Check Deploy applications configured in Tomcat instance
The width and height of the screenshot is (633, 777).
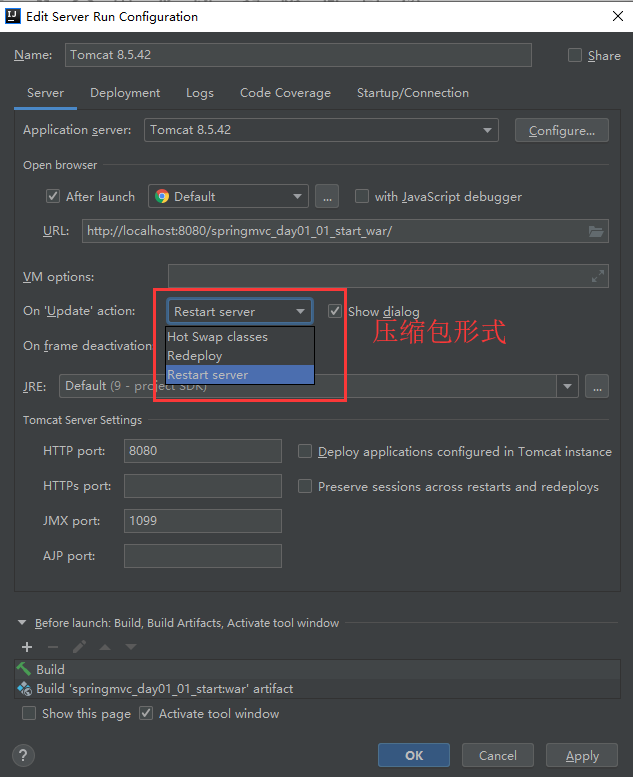[x=305, y=451]
